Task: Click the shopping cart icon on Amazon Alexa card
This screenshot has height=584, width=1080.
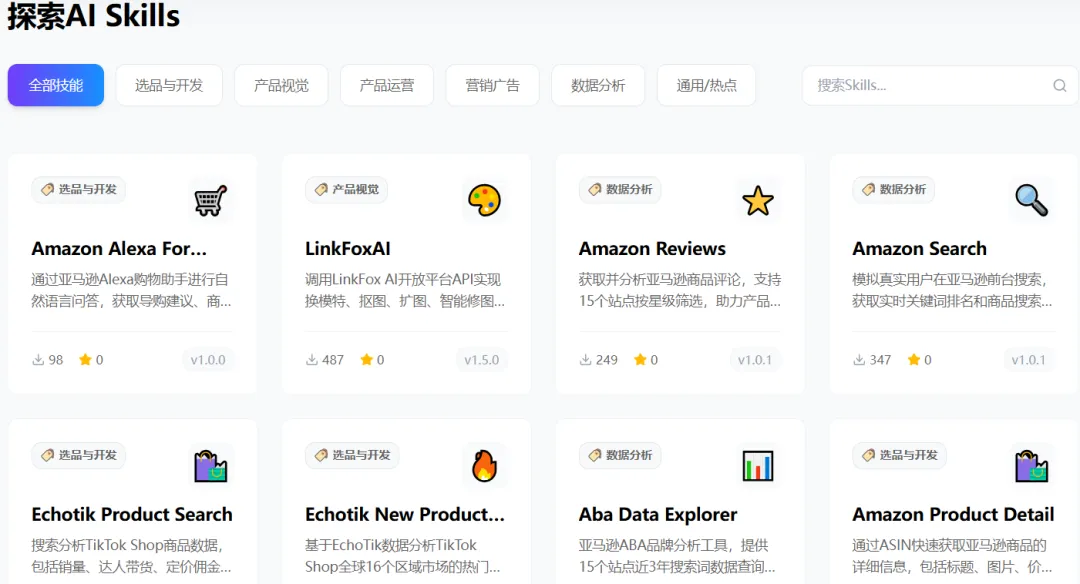Action: (x=210, y=200)
